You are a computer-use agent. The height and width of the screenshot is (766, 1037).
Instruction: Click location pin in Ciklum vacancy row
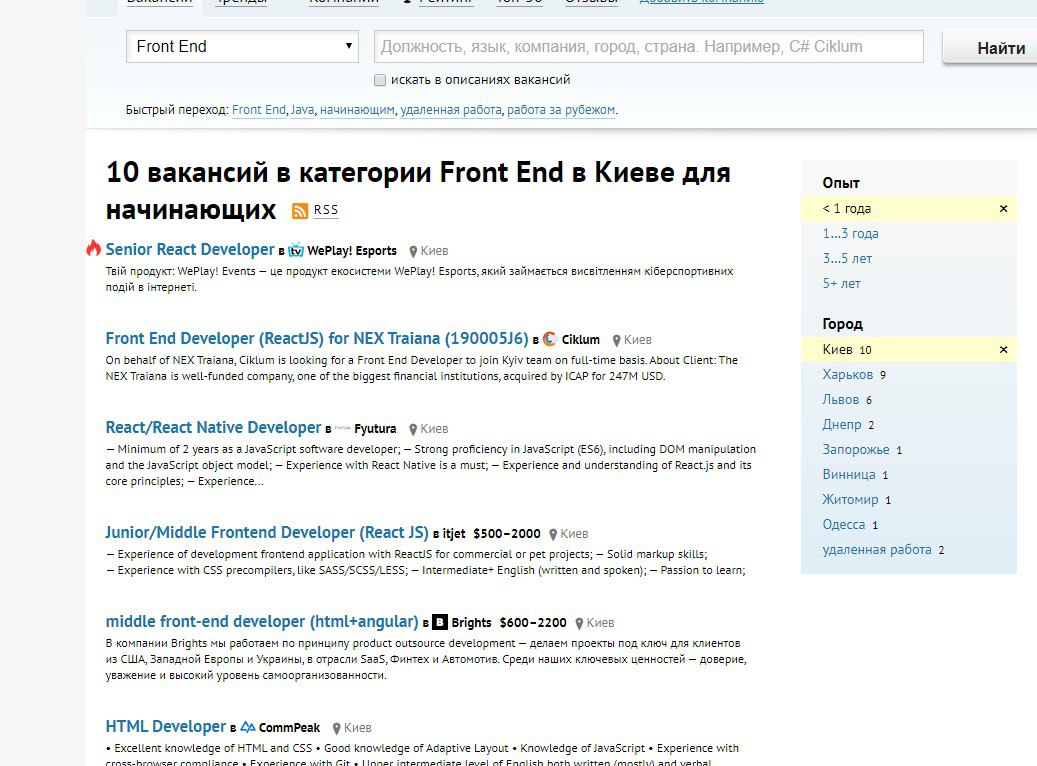(616, 341)
